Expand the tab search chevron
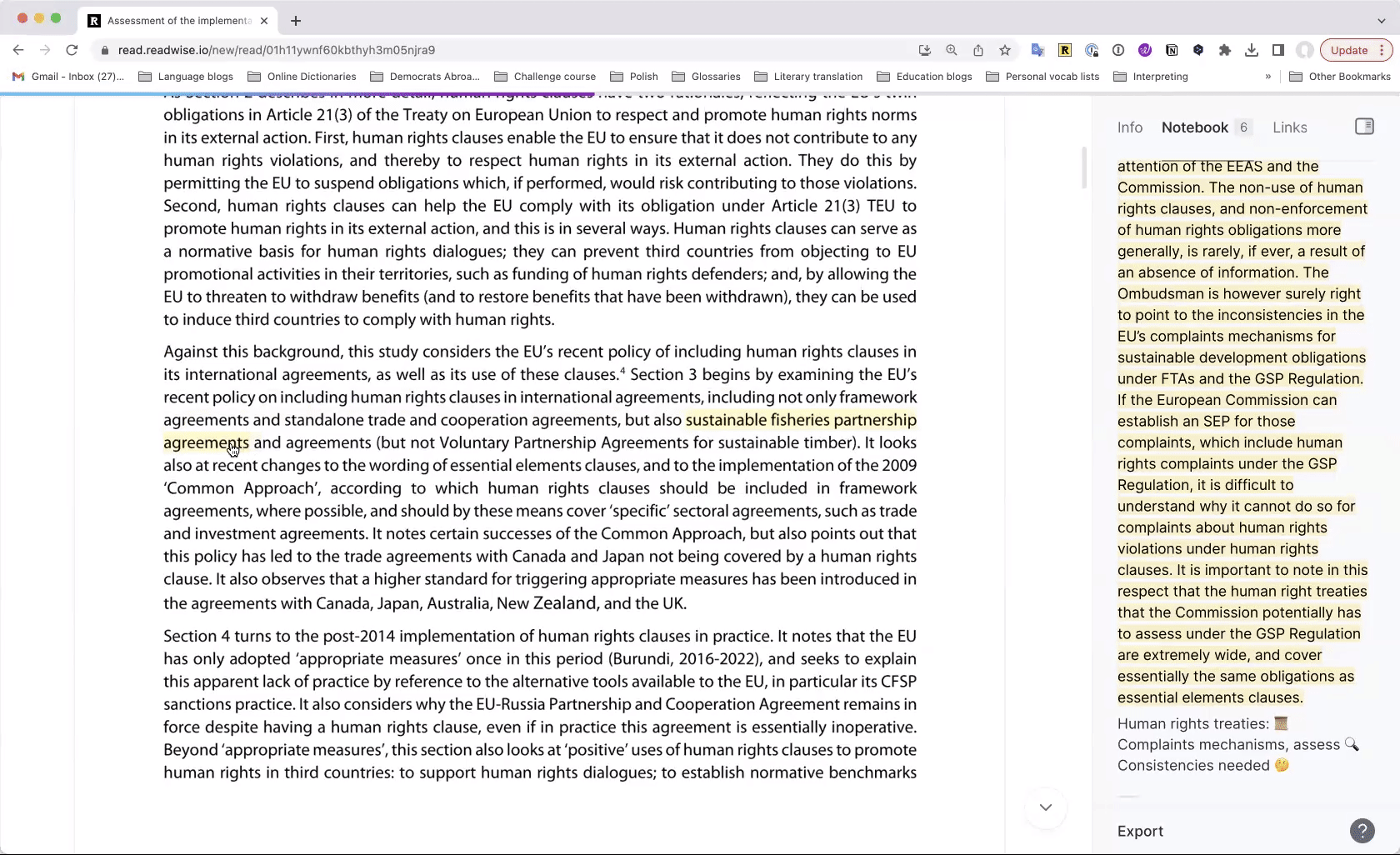This screenshot has width=1400, height=855. [1382, 21]
